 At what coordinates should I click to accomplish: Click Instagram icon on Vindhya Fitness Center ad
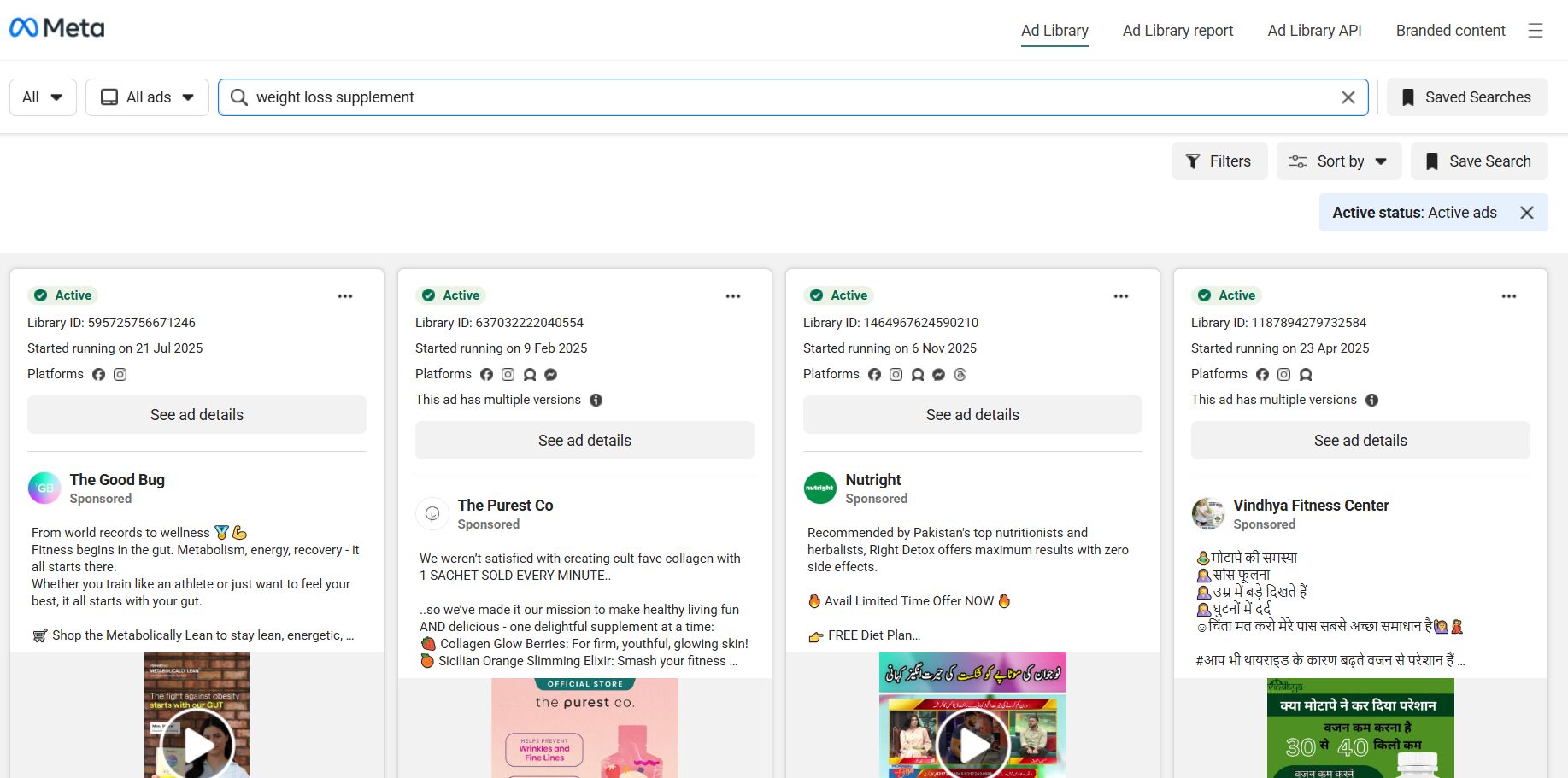(1284, 374)
